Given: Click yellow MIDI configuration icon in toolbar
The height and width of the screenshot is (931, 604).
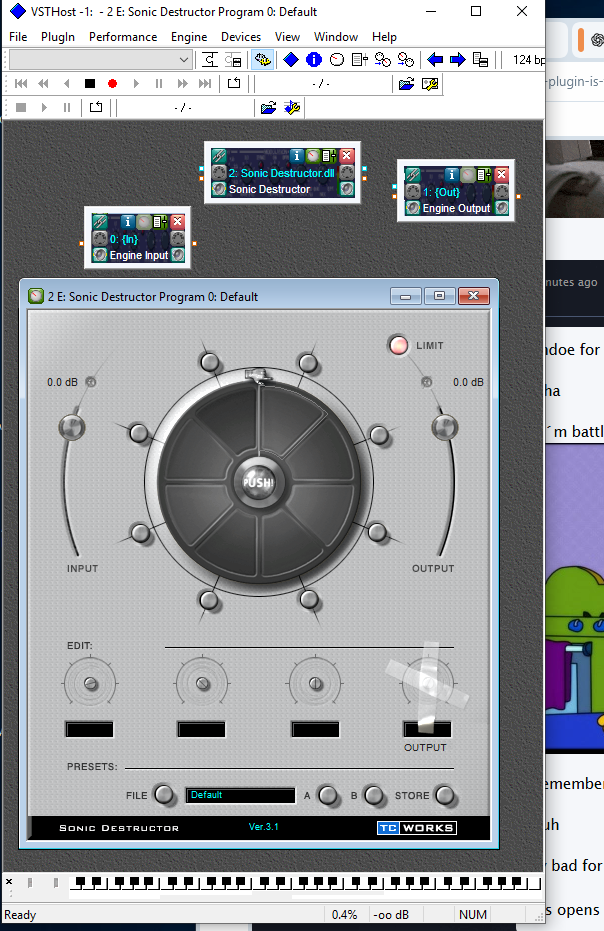Looking at the screenshot, I should [263, 60].
